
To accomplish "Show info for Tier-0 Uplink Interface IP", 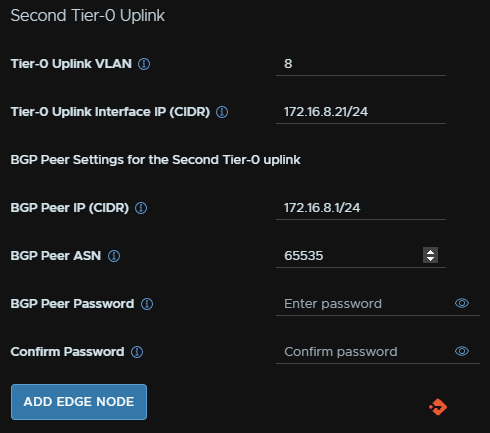I will pyautogui.click(x=222, y=112).
